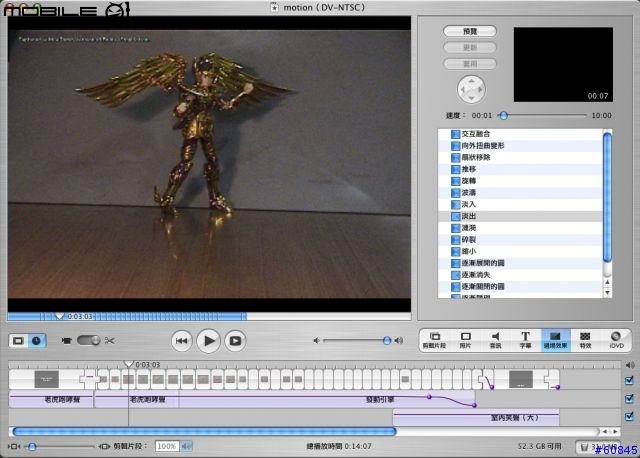This screenshot has width=640, height=458.
Task: Select the 漣漪 transition
Action: [520, 228]
